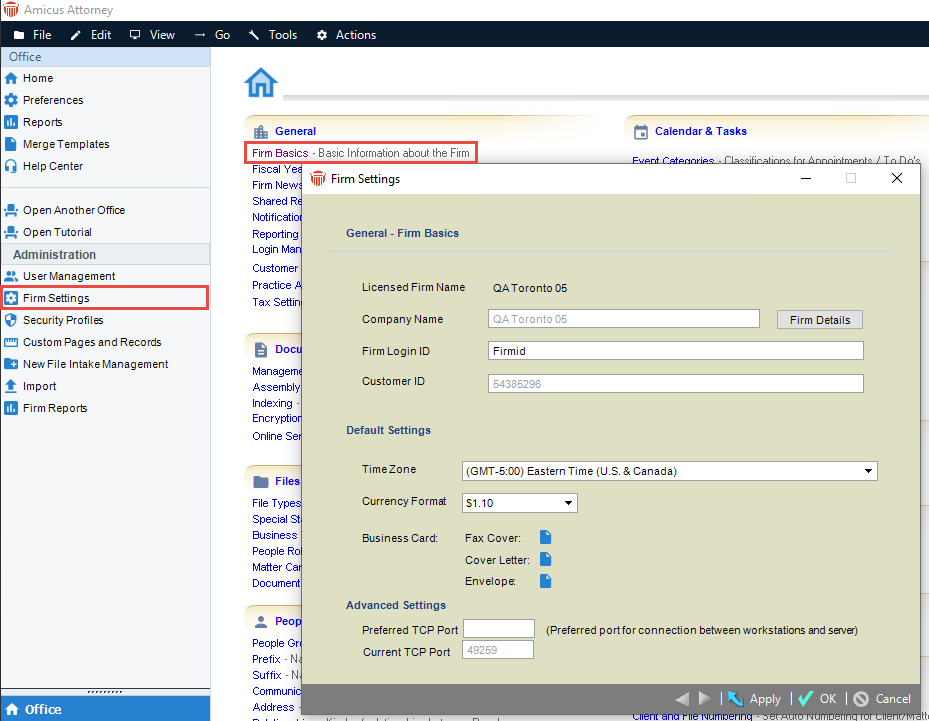Open the Edit menu

pos(91,35)
